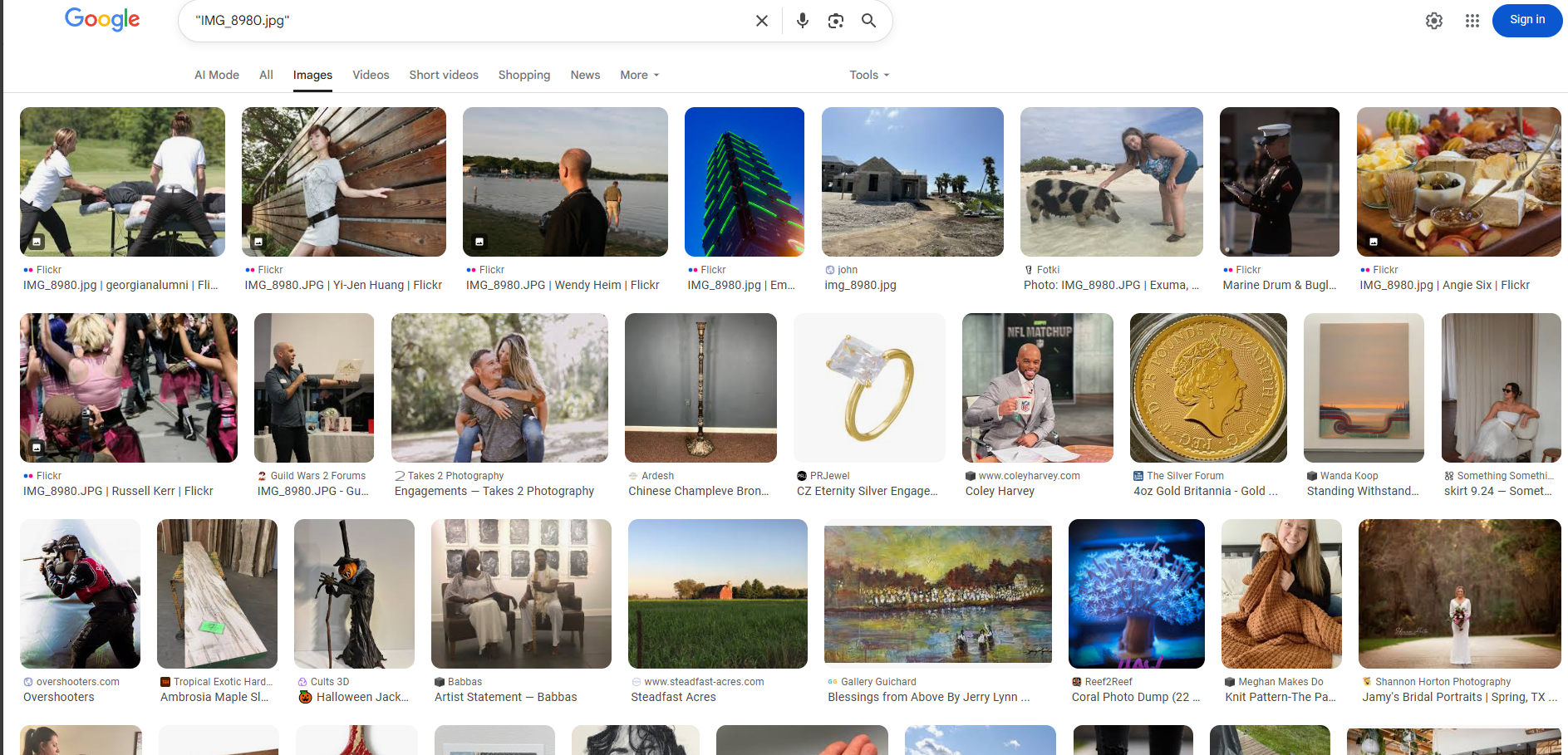Click 'IMG_8980.JPG | Russell Kerr | Flickr' link

coord(118,491)
